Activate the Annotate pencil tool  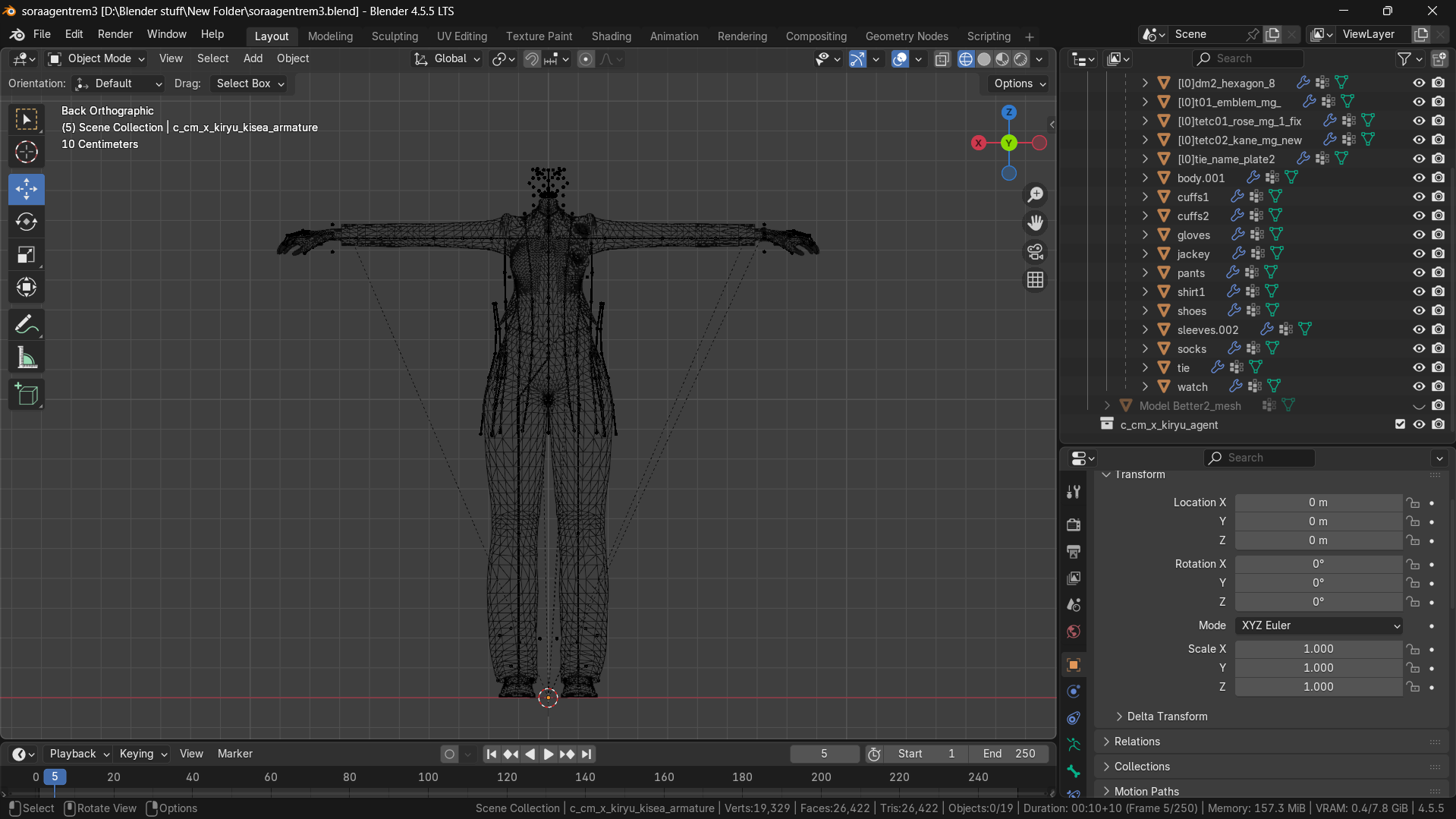pyautogui.click(x=27, y=325)
